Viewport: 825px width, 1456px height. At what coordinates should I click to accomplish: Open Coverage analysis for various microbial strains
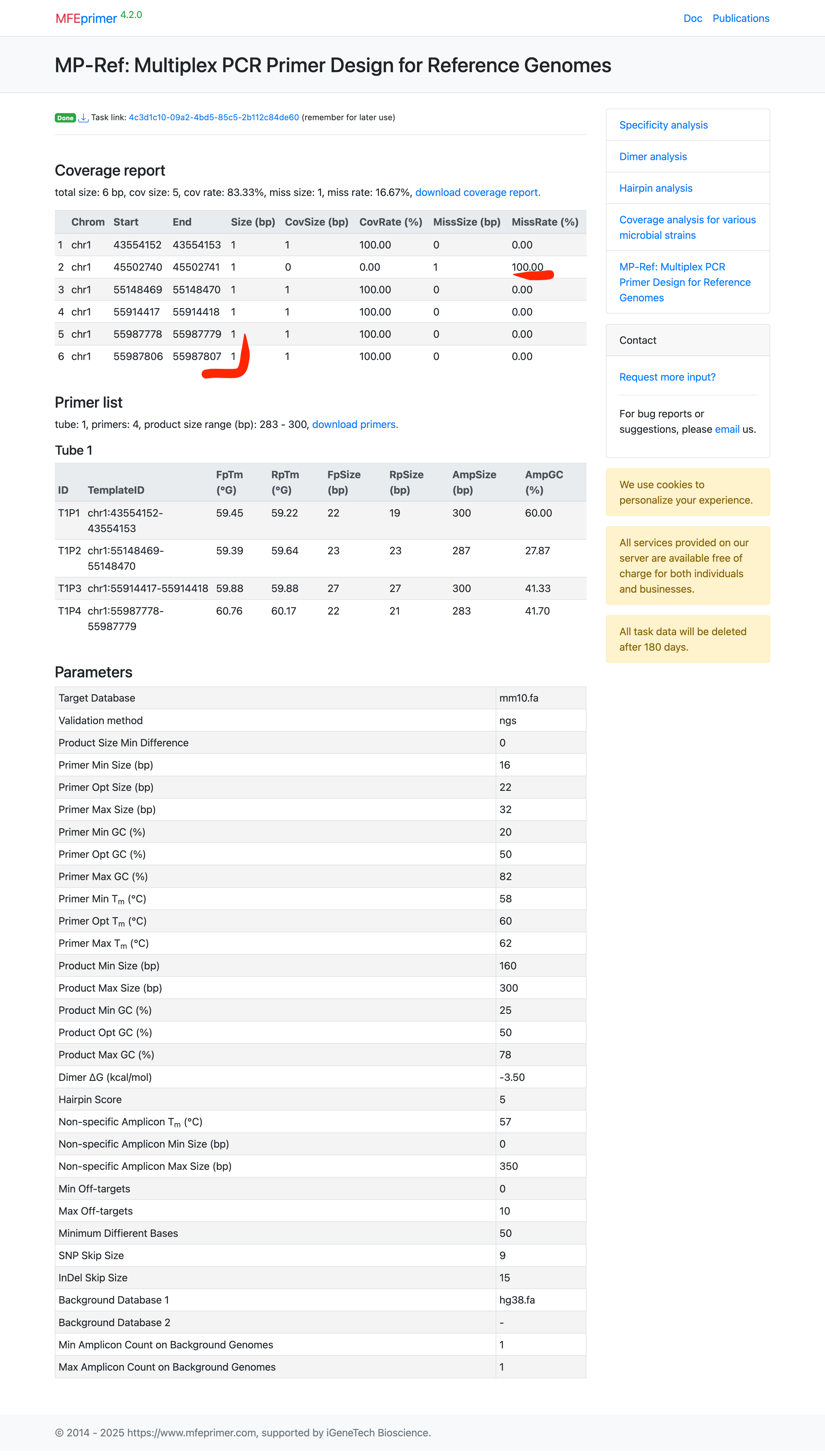(687, 227)
